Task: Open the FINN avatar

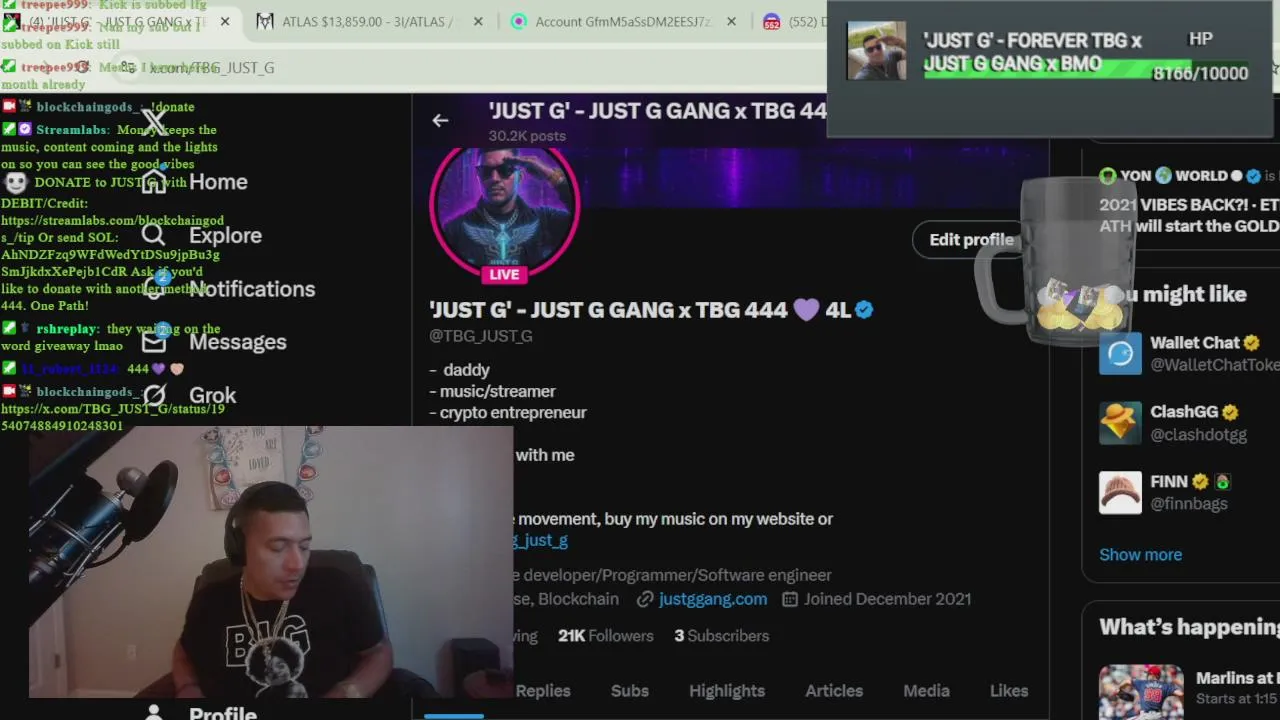Action: (1120, 492)
